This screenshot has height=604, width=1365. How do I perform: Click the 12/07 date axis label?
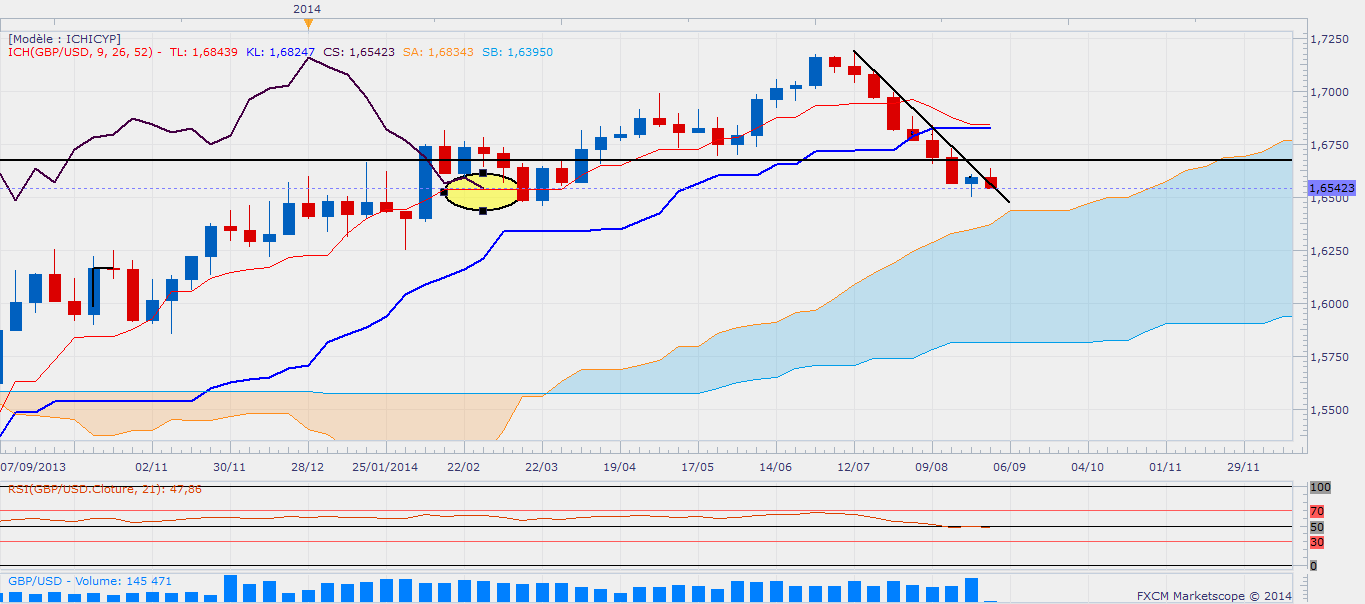pos(853,467)
